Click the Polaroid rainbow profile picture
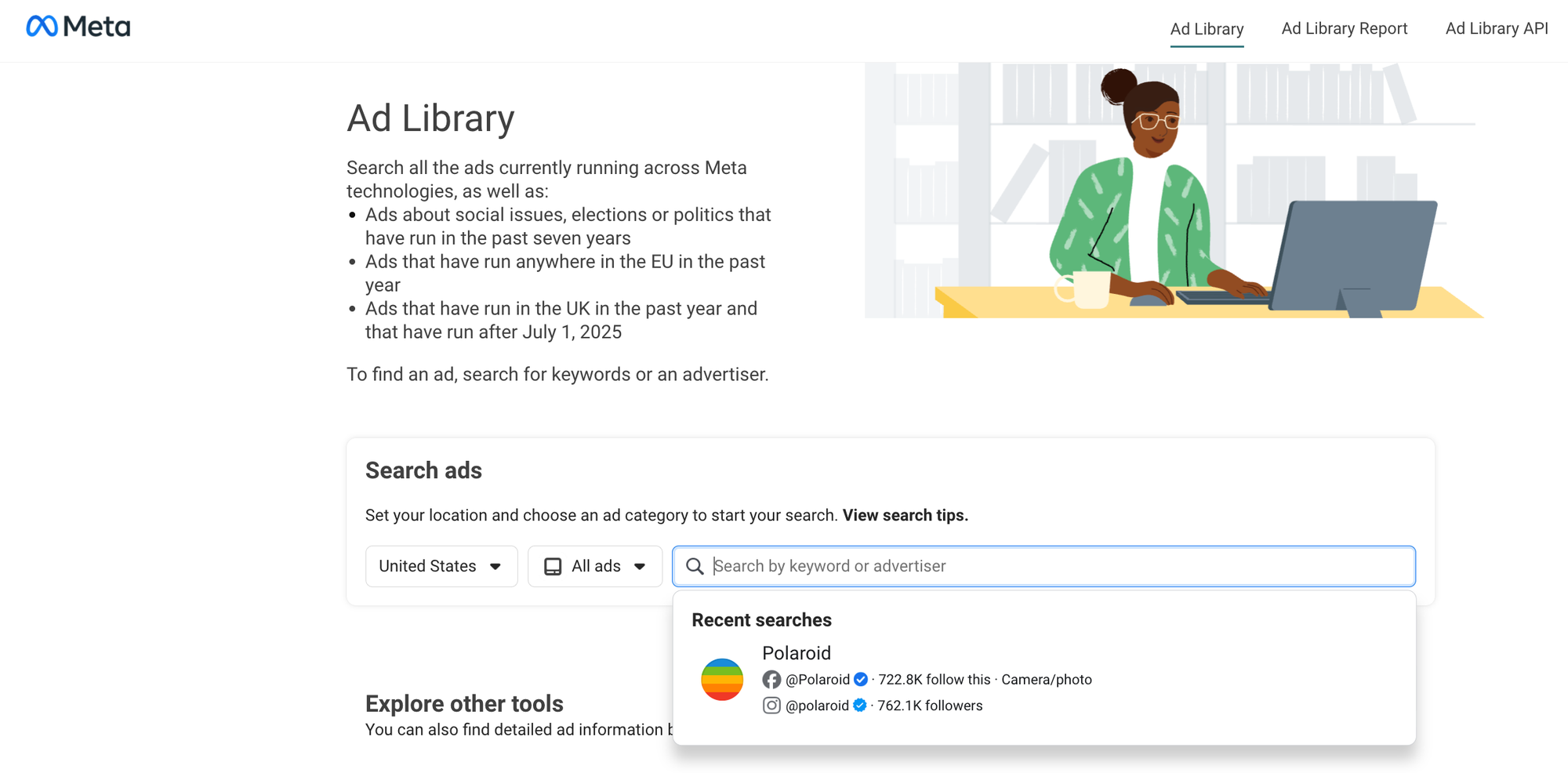 click(x=721, y=680)
